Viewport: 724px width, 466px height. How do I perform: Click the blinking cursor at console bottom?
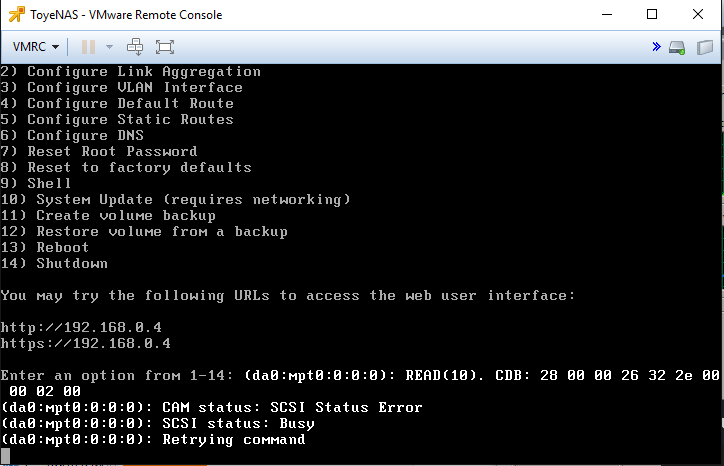(5, 456)
